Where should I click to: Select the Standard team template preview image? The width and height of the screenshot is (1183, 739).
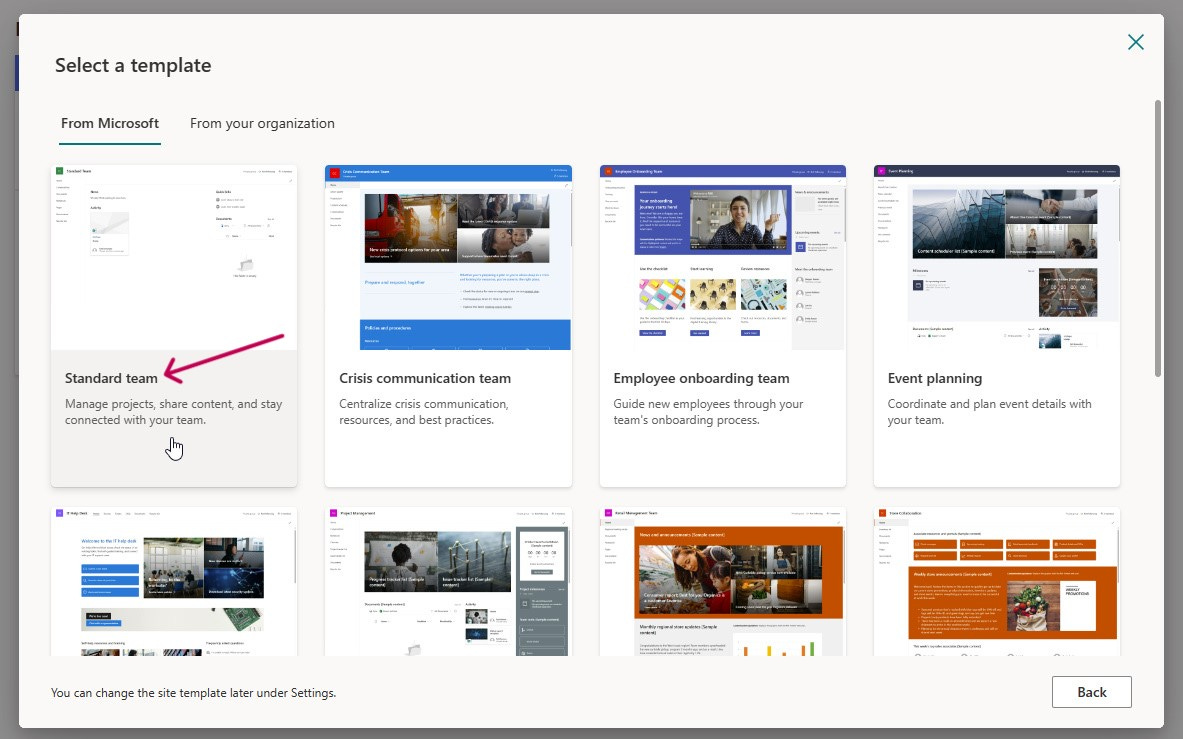174,257
